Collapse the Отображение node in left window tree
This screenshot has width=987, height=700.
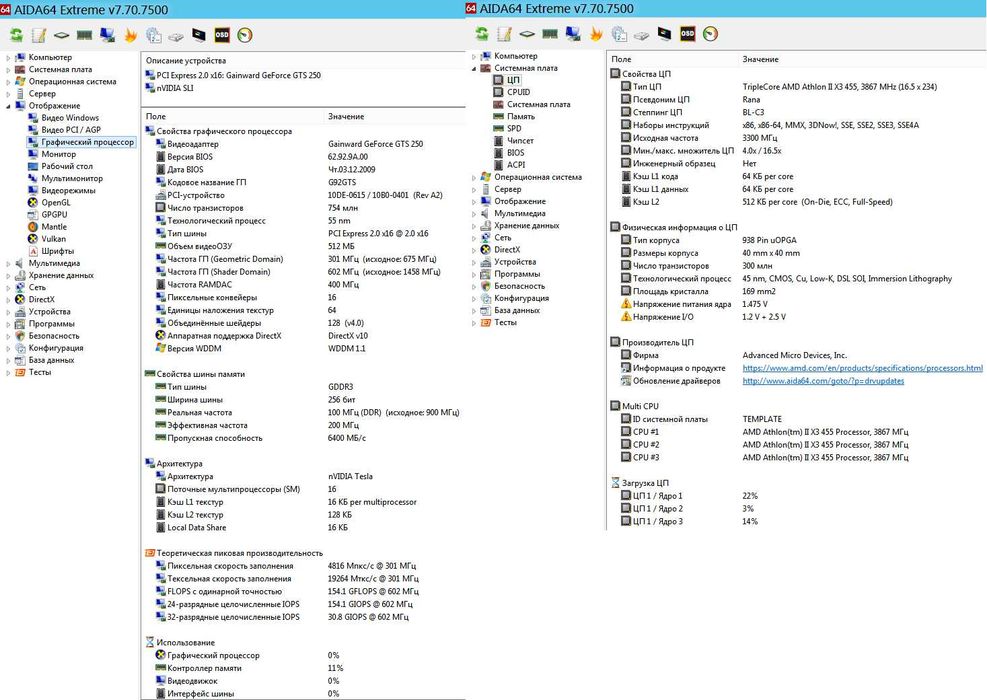click(x=8, y=106)
